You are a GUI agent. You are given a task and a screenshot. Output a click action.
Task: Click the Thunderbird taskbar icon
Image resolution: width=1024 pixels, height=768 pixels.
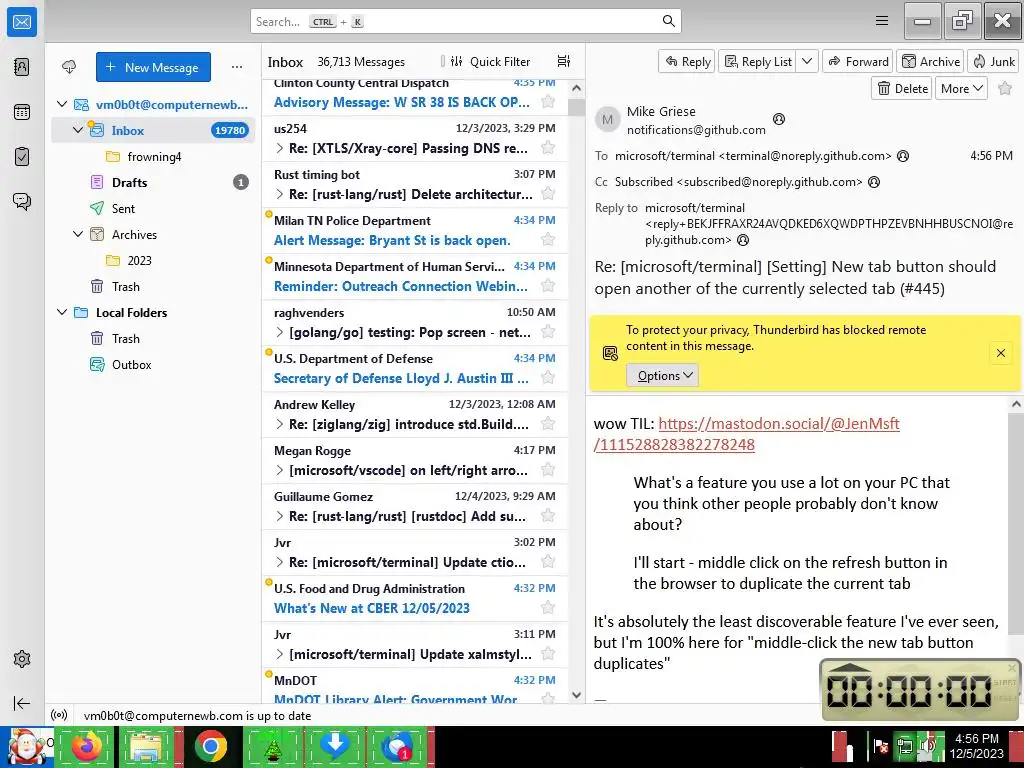(397, 746)
